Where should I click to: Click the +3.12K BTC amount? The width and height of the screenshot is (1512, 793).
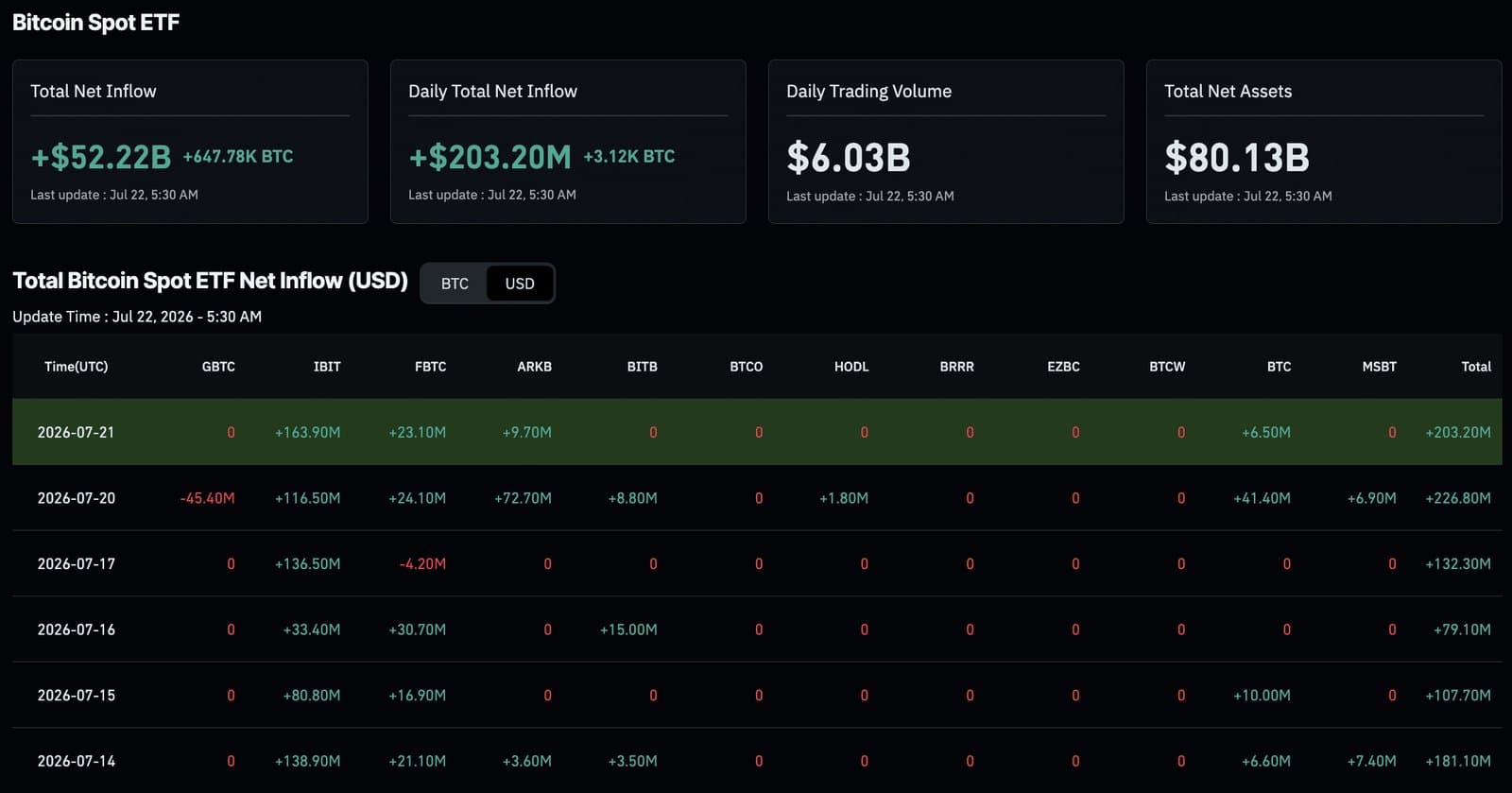click(x=629, y=157)
